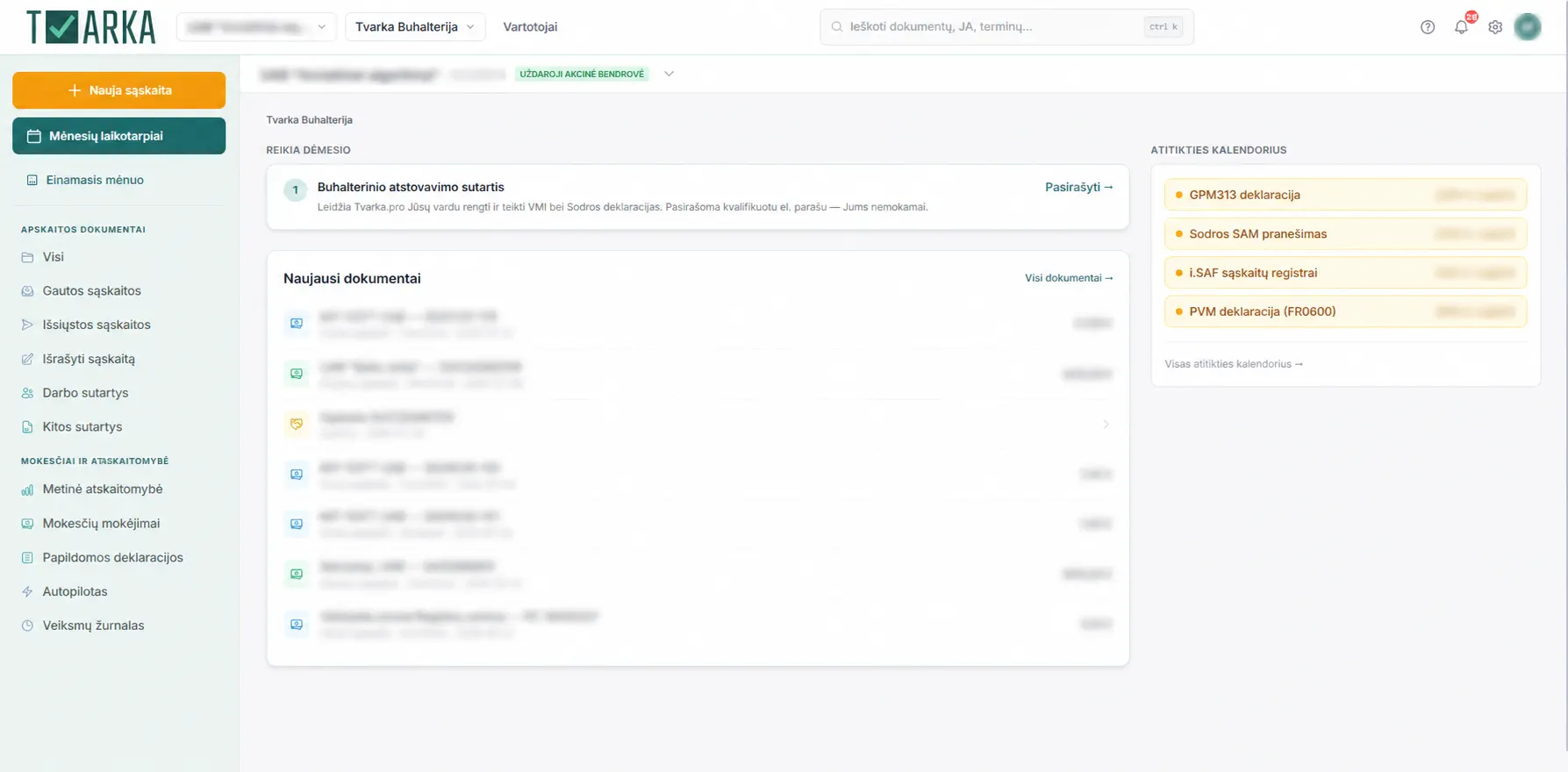This screenshot has width=1568, height=772.
Task: Click the Autopilotas lightning icon
Action: coord(27,592)
